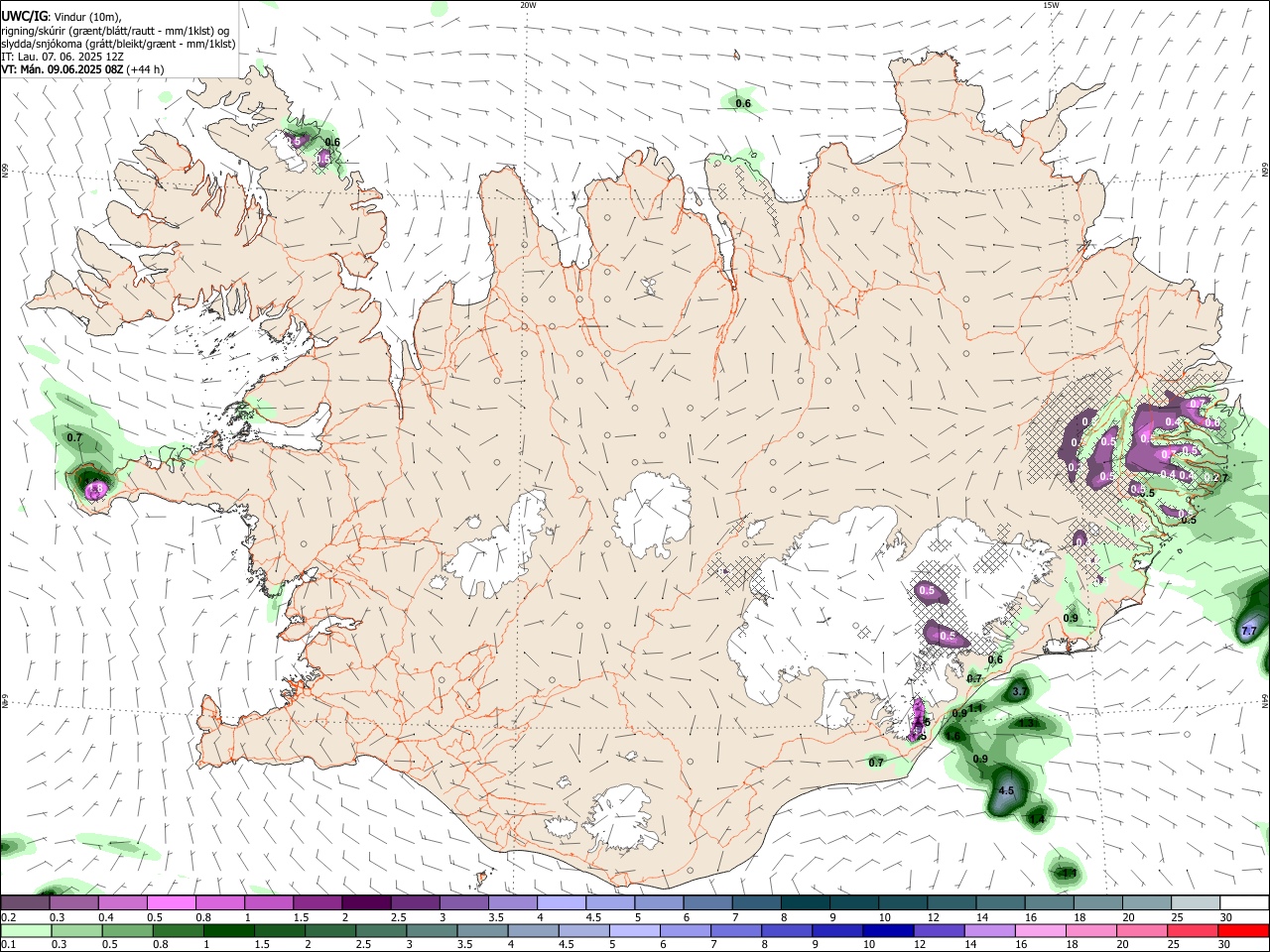Screen dimensions: 1270x952
Task: Click the UWC/IG title text
Action: pos(24,17)
